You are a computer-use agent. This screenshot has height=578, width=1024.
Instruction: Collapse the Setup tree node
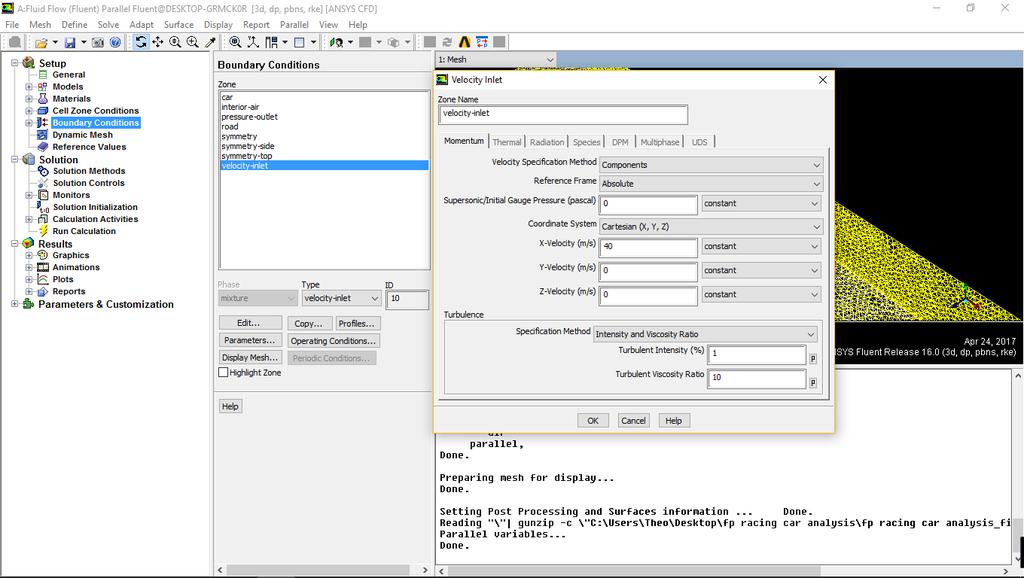point(14,63)
